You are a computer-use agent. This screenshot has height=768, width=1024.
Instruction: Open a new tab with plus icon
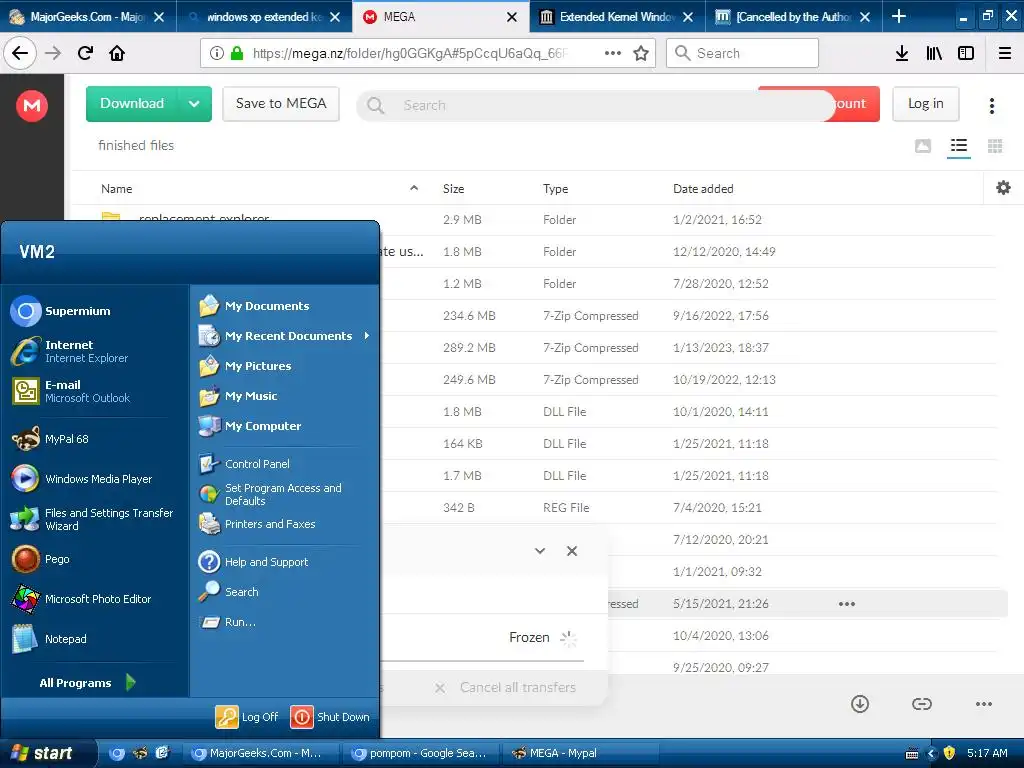(x=899, y=16)
